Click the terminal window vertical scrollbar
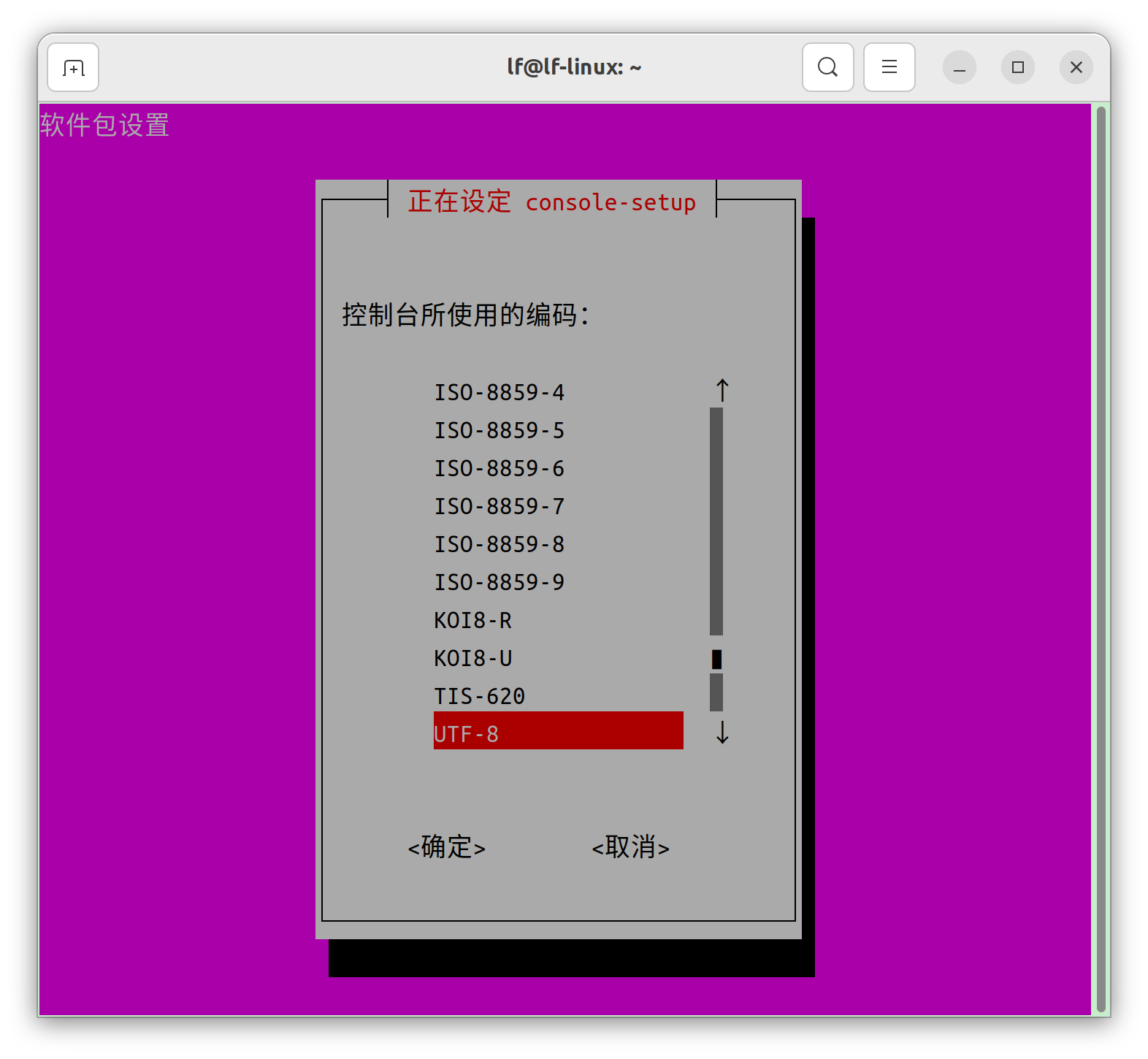This screenshot has height=1059, width=1148. pyautogui.click(x=1101, y=559)
